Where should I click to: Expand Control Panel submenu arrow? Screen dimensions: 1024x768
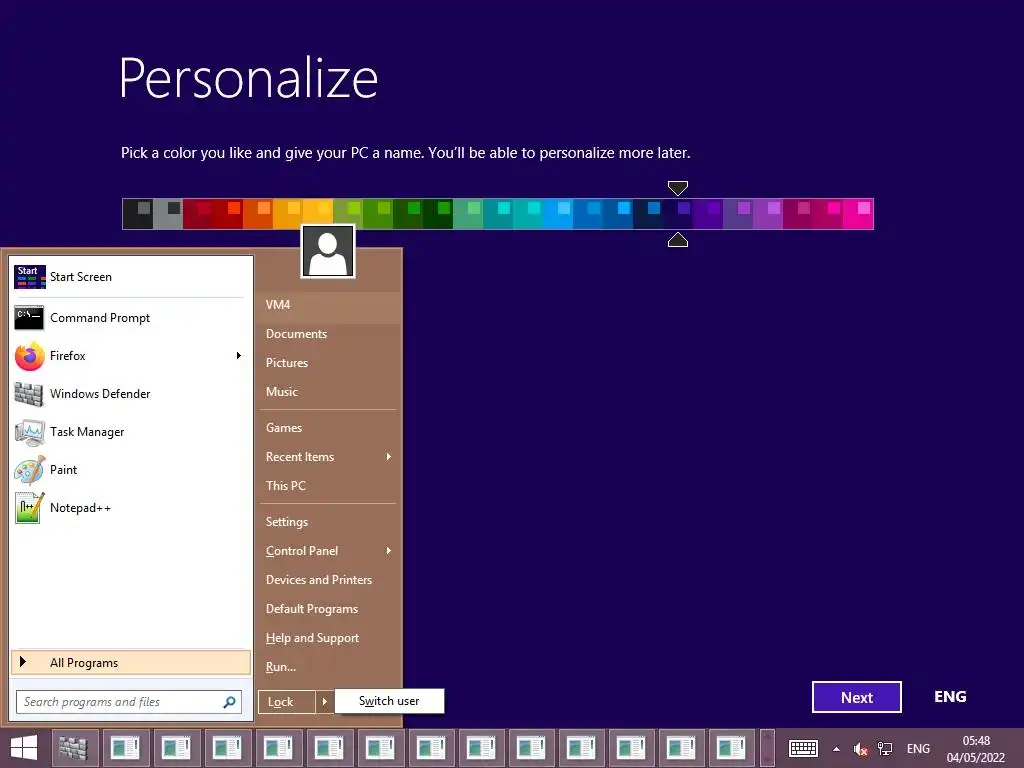point(389,551)
